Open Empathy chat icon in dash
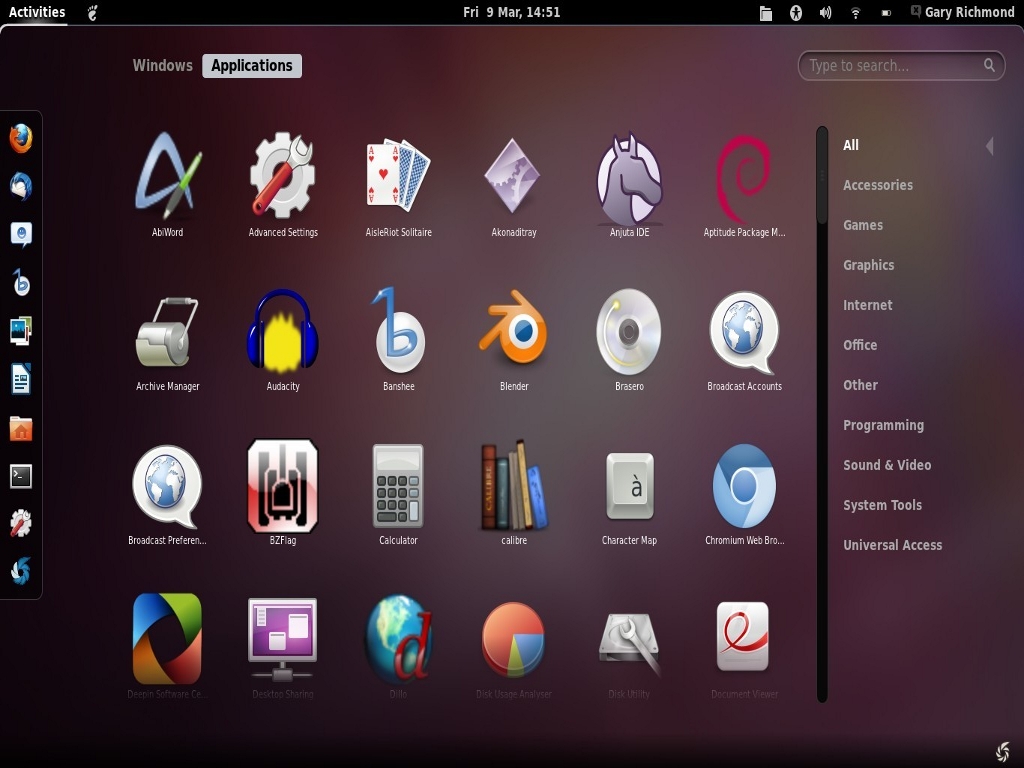Screen dimensions: 1024x768 pos(21,234)
